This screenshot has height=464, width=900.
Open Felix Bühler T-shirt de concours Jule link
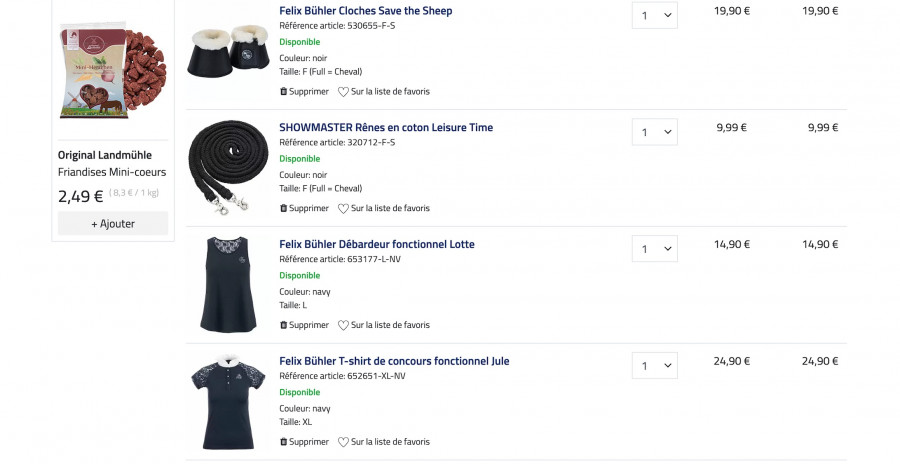(394, 361)
